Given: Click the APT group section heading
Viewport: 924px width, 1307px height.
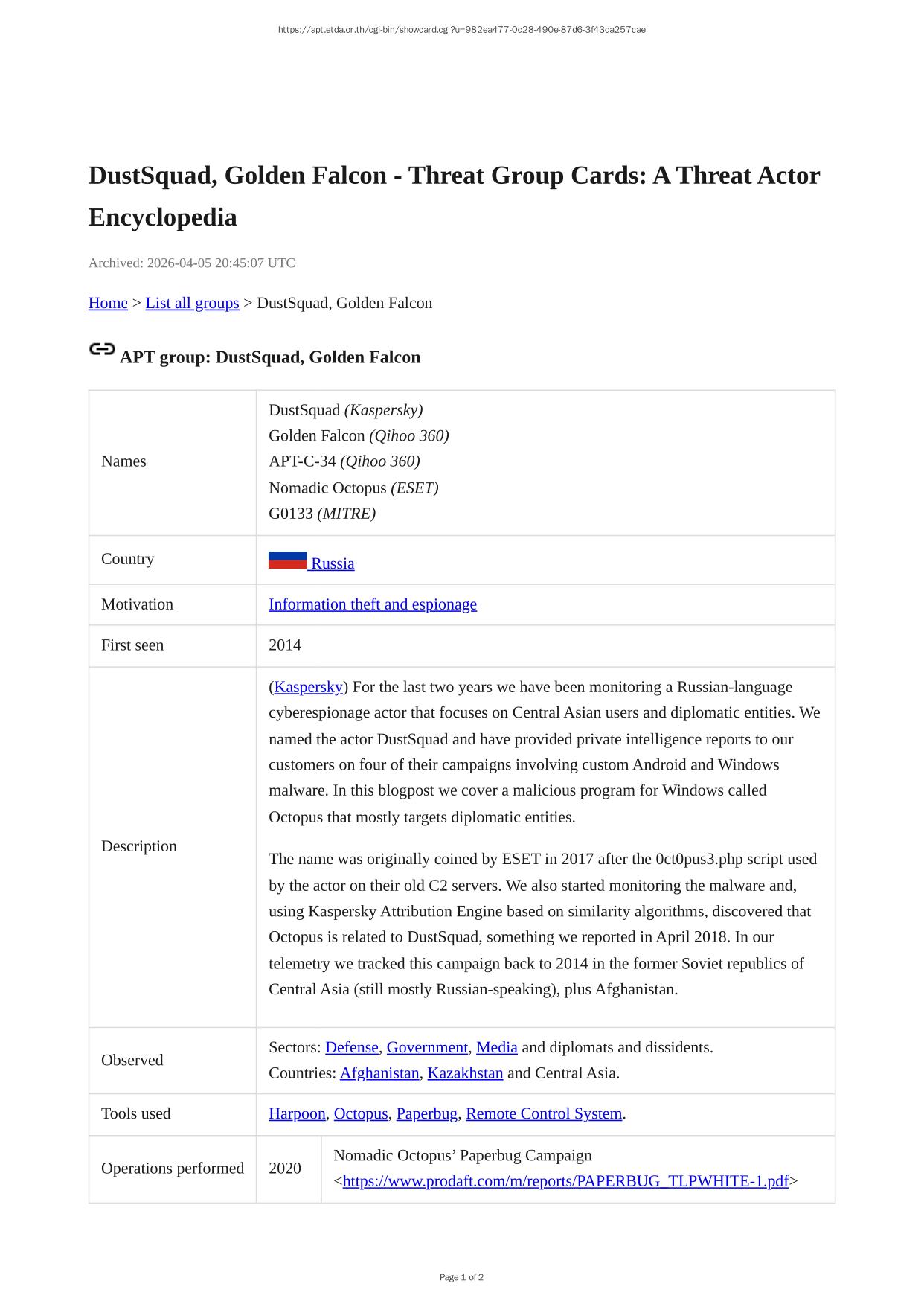Looking at the screenshot, I should 270,357.
